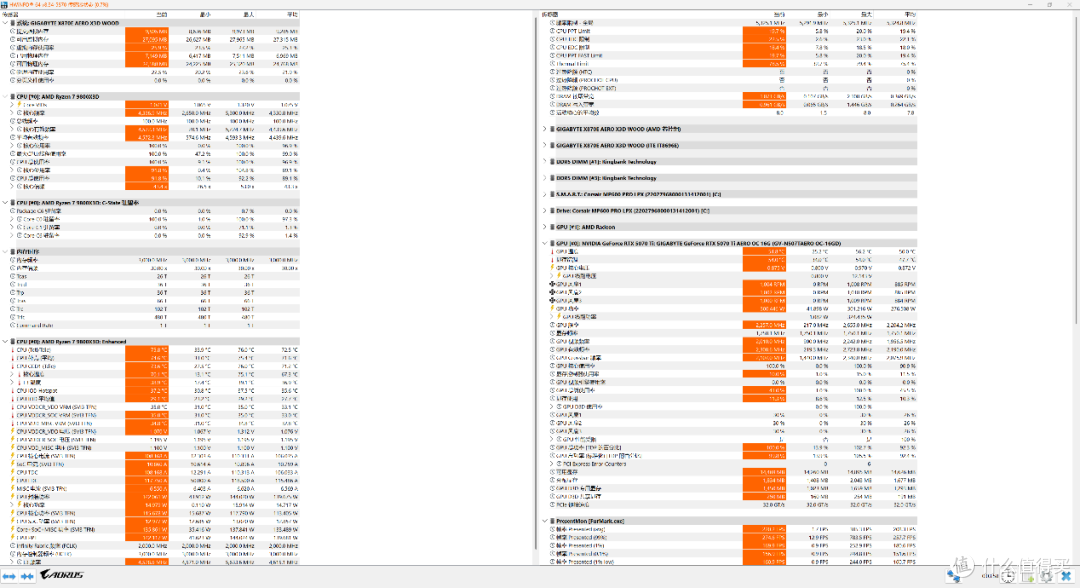Viewport: 1080px width, 588px height.
Task: Click the left panel 当前 column header
Action: coord(147,14)
